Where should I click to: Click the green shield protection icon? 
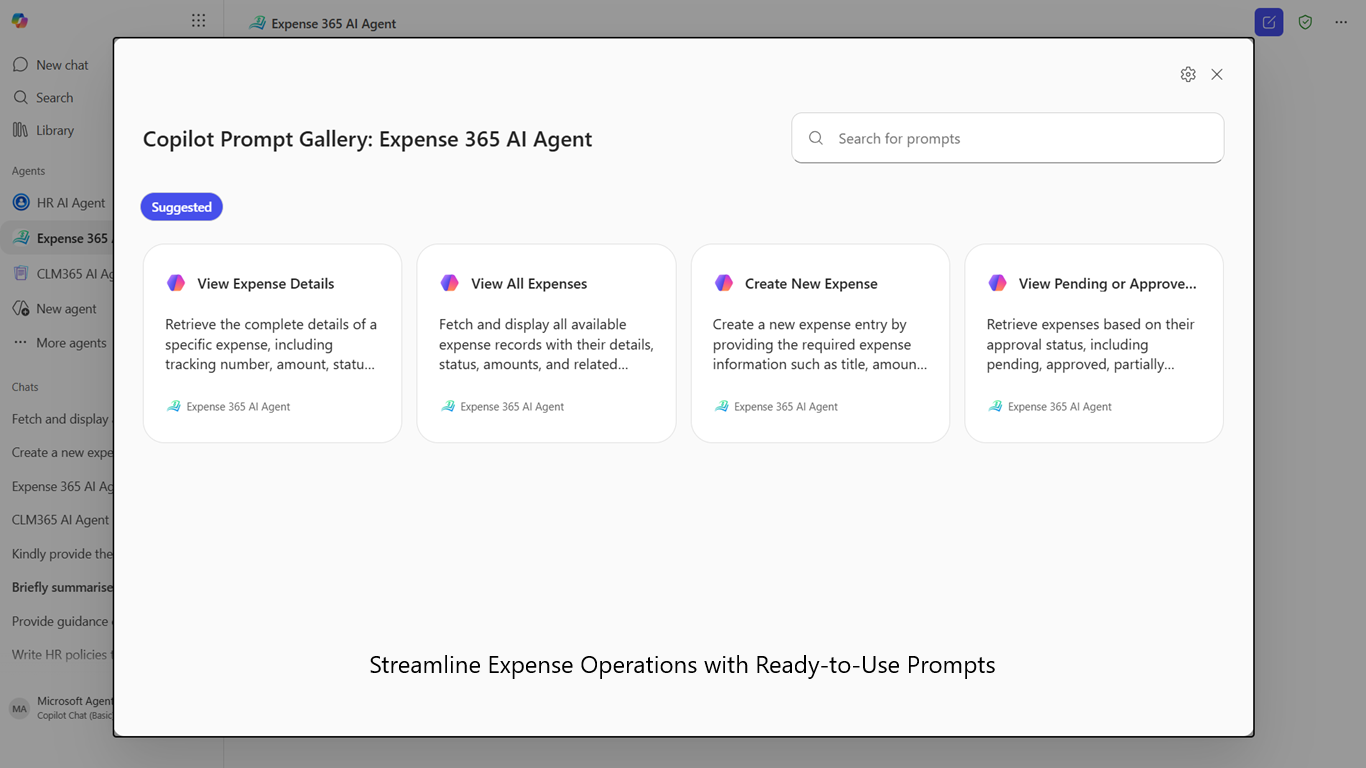[1305, 22]
